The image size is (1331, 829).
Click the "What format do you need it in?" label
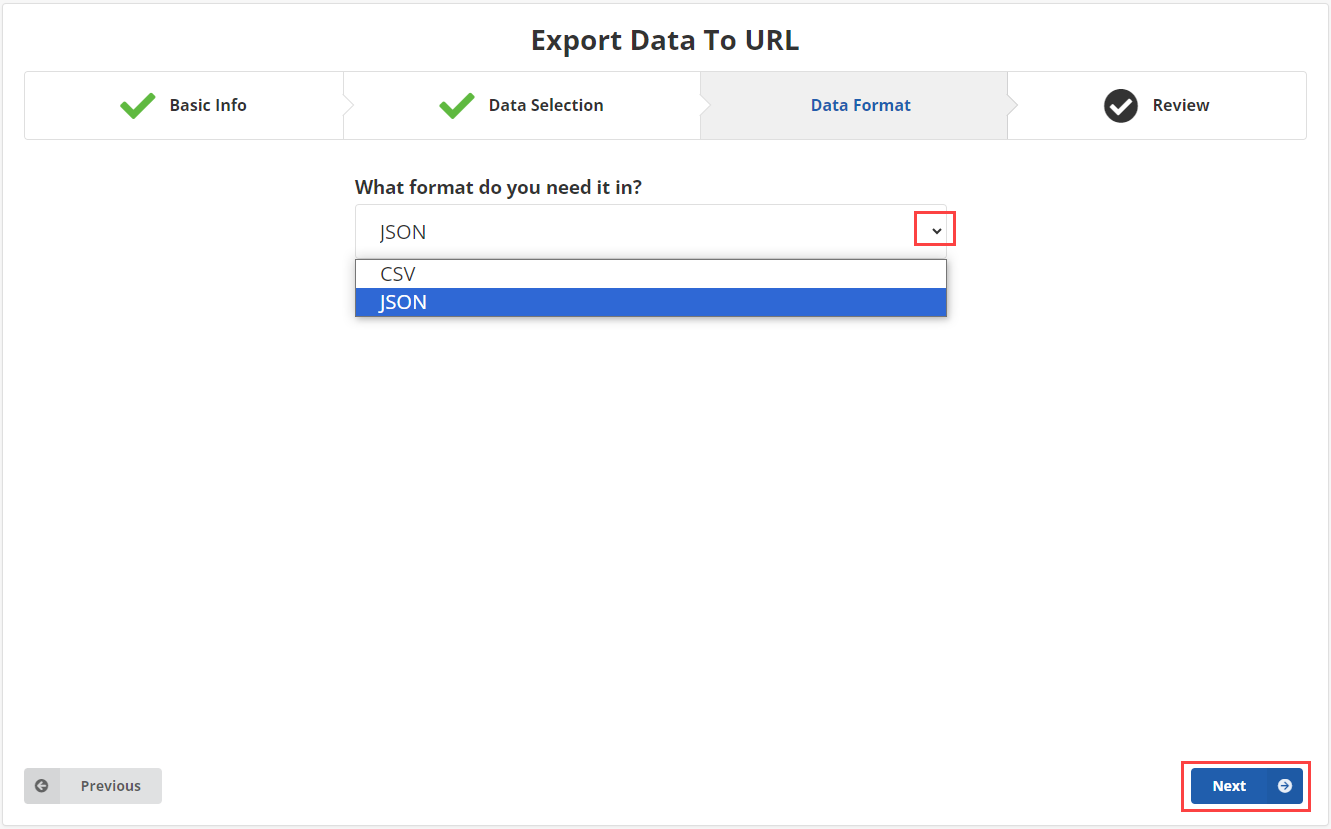coord(498,187)
